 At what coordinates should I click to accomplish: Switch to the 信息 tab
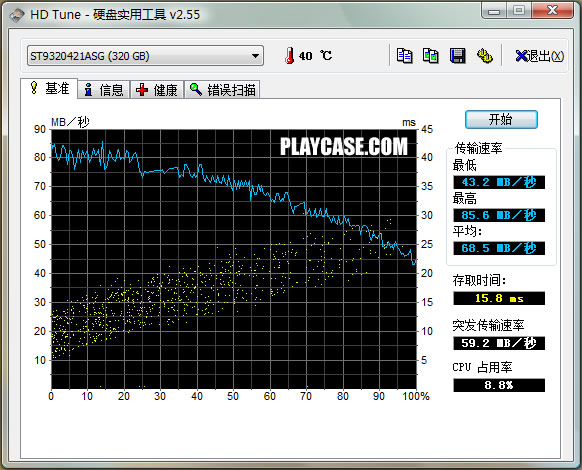pos(104,89)
